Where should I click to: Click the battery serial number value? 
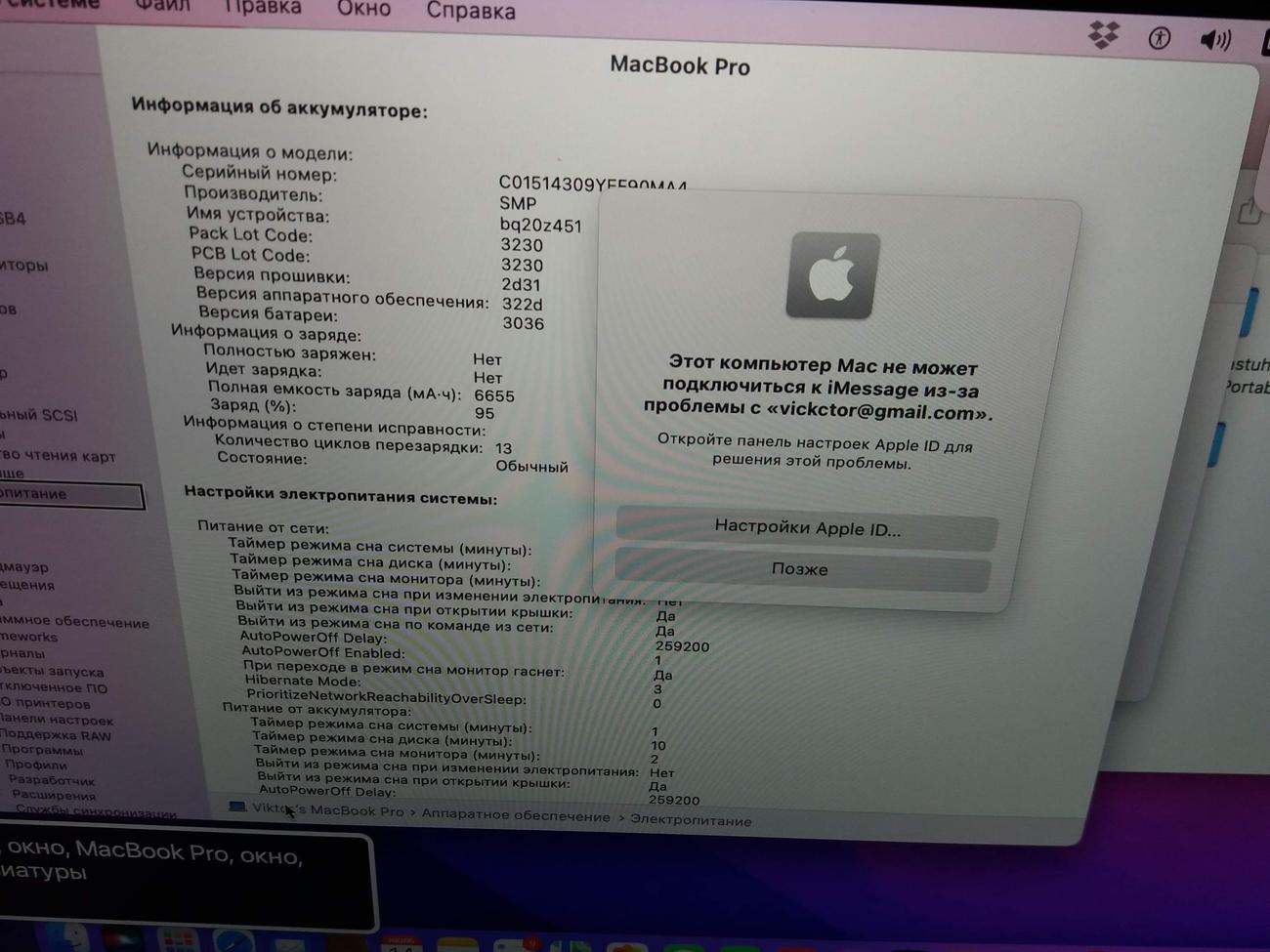point(593,184)
